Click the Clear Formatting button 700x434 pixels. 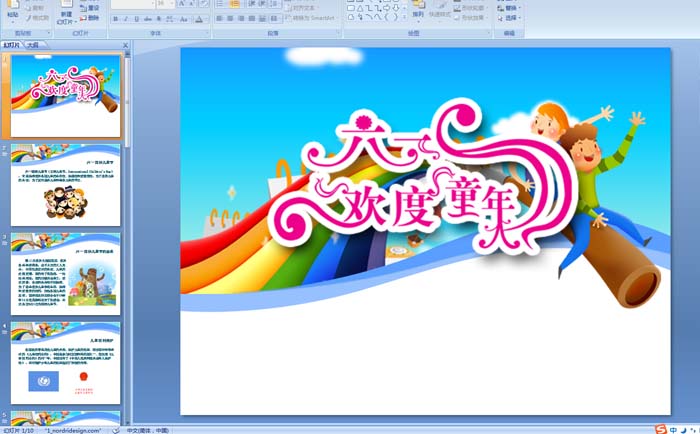(204, 4)
